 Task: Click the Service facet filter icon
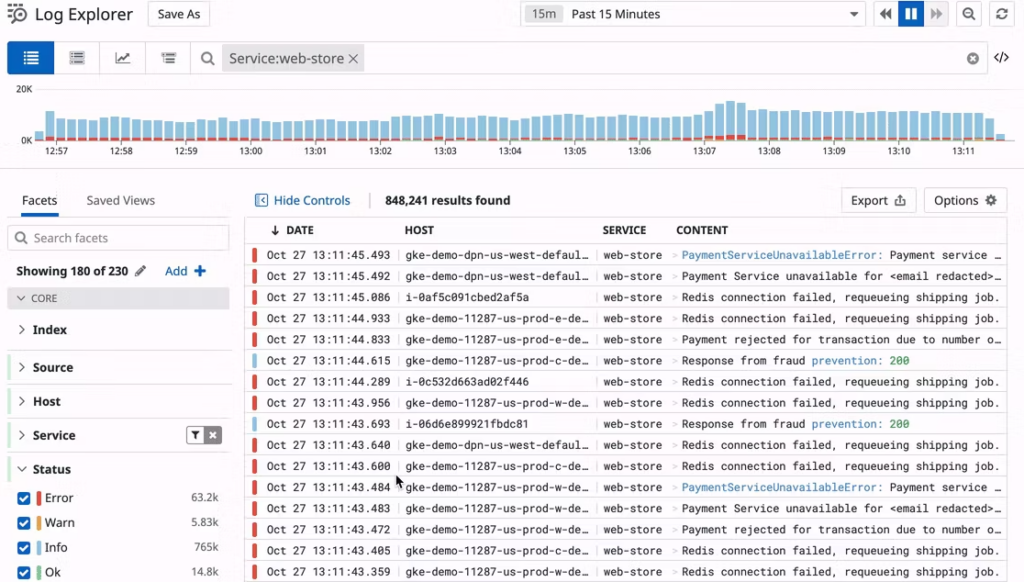[195, 435]
